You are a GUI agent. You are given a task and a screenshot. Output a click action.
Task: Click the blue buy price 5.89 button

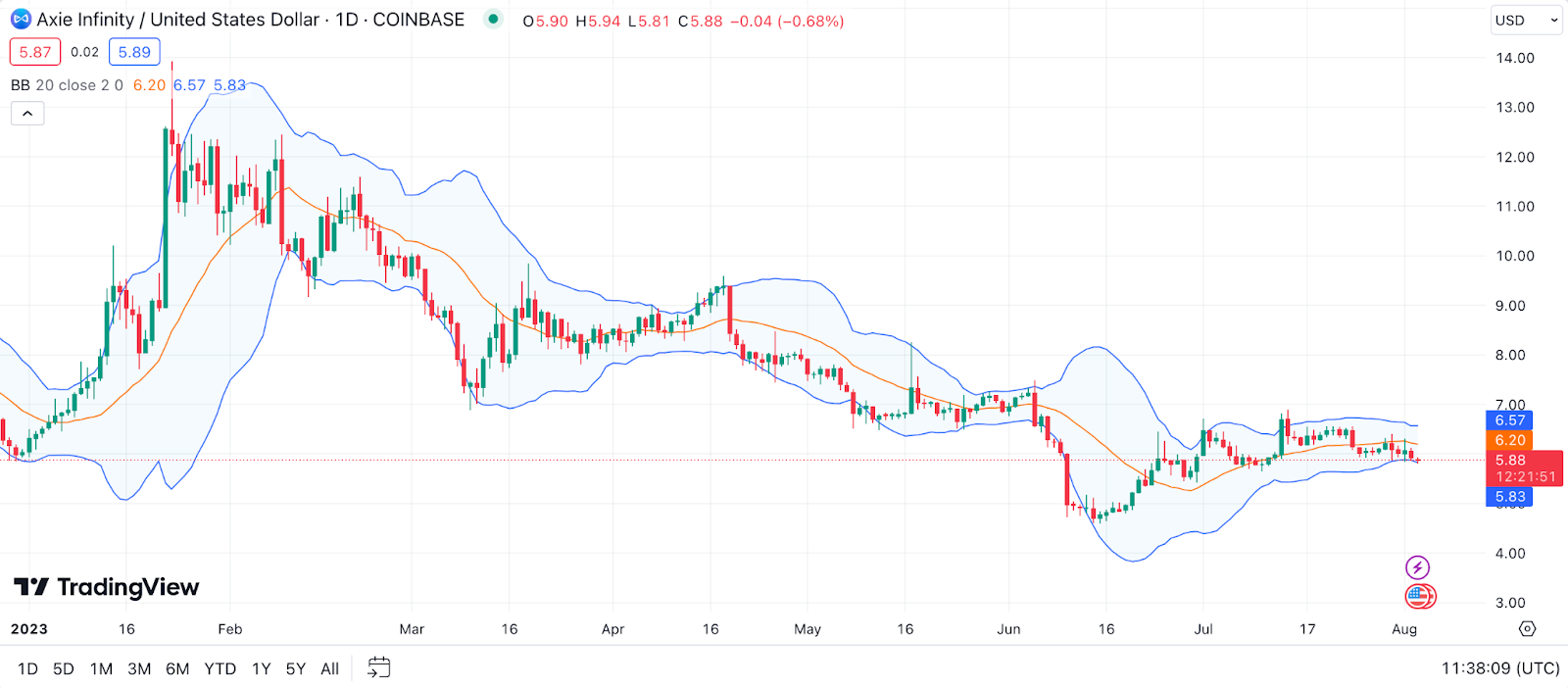coord(134,52)
